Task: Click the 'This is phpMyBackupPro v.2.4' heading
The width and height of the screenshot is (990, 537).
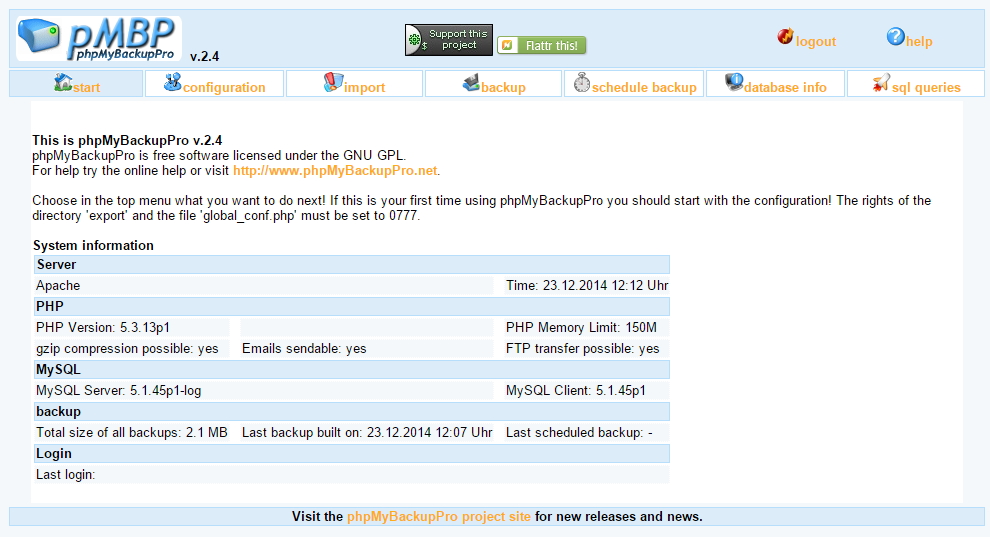Action: [127, 140]
